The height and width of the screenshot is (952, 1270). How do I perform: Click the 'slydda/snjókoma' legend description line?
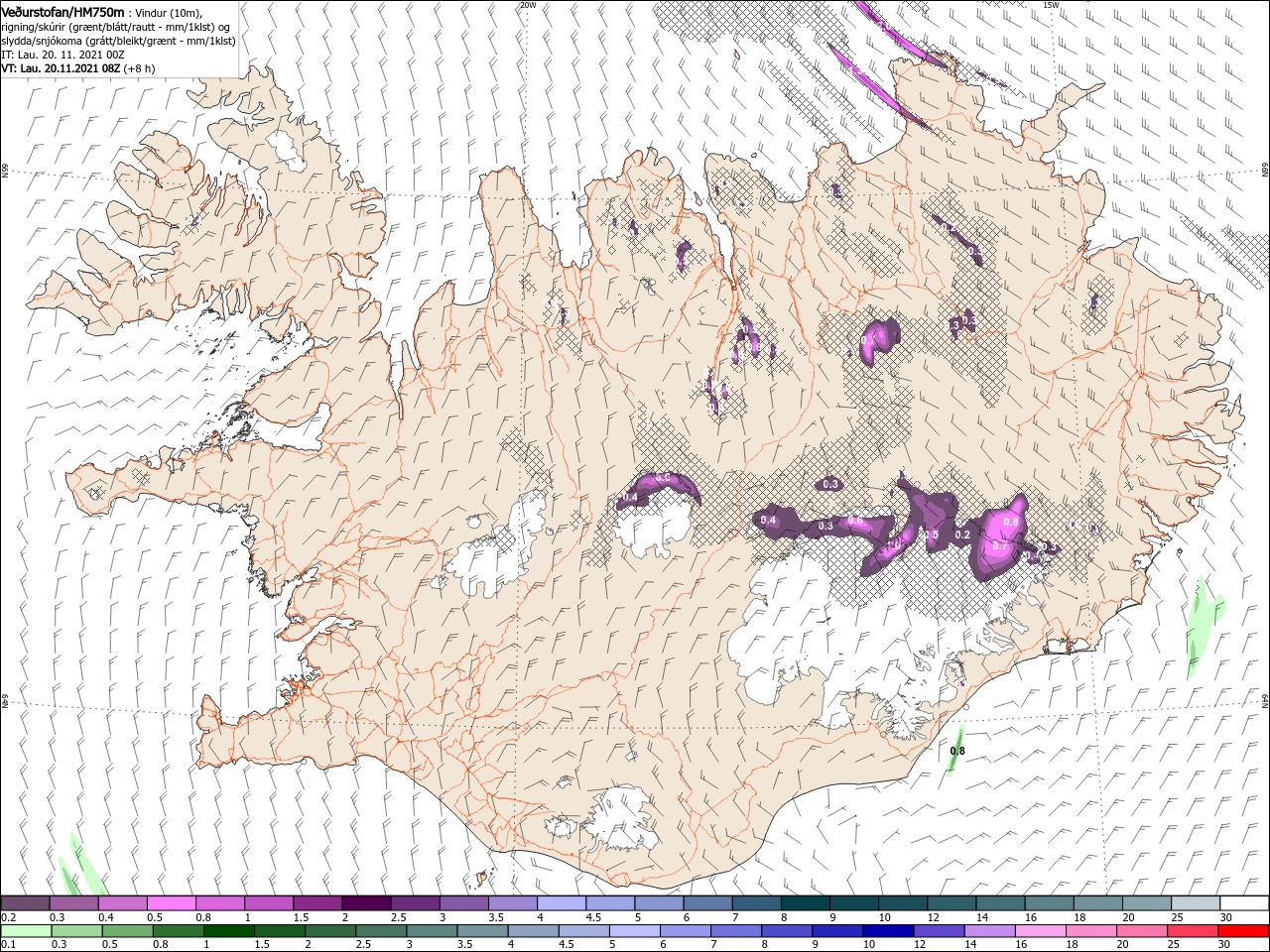[119, 41]
